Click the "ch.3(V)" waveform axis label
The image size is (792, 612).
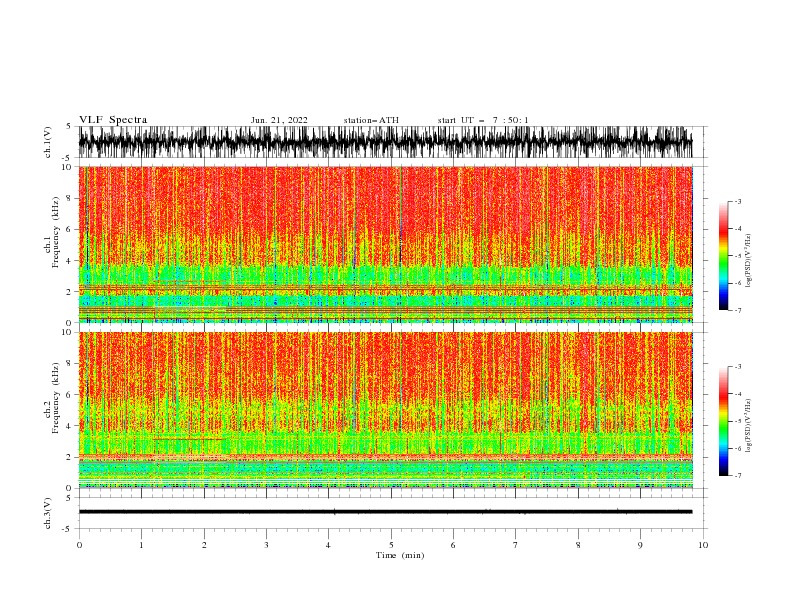(x=48, y=513)
